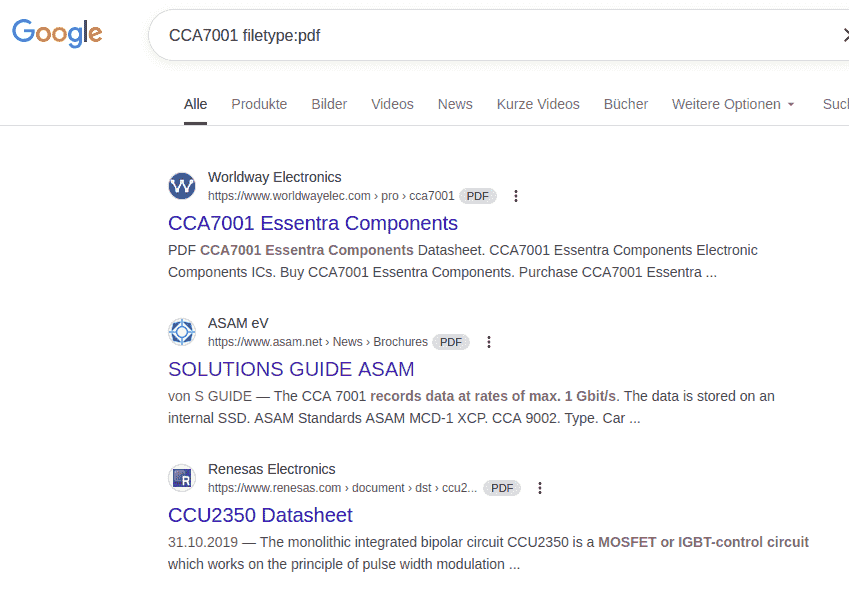Image resolution: width=849 pixels, height=606 pixels.
Task: Select the Bücher tab
Action: pyautogui.click(x=626, y=104)
